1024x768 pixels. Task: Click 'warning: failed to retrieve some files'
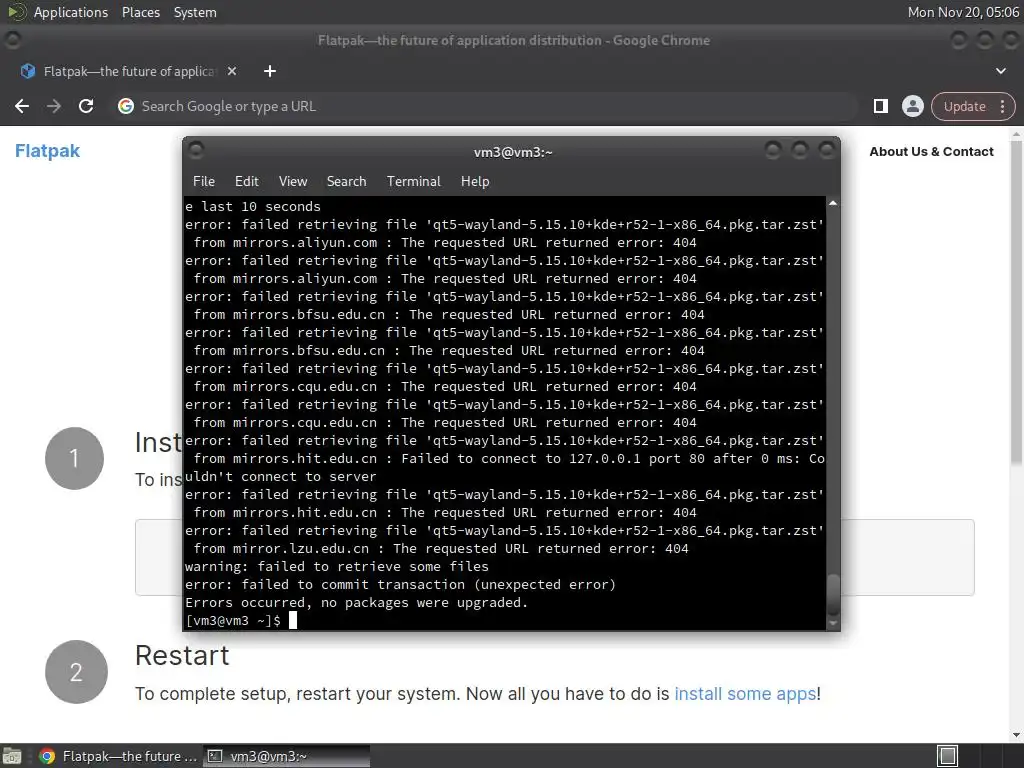click(x=337, y=567)
